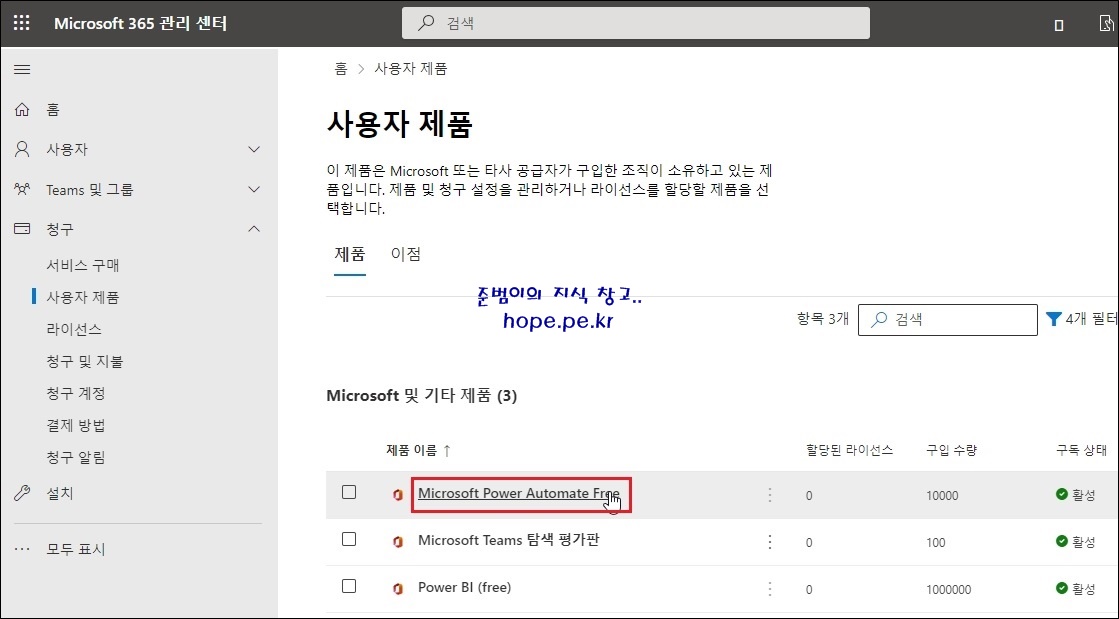Expand the Teams 및 그룹 chevron
Viewport: 1119px width, 619px height.
tap(254, 189)
